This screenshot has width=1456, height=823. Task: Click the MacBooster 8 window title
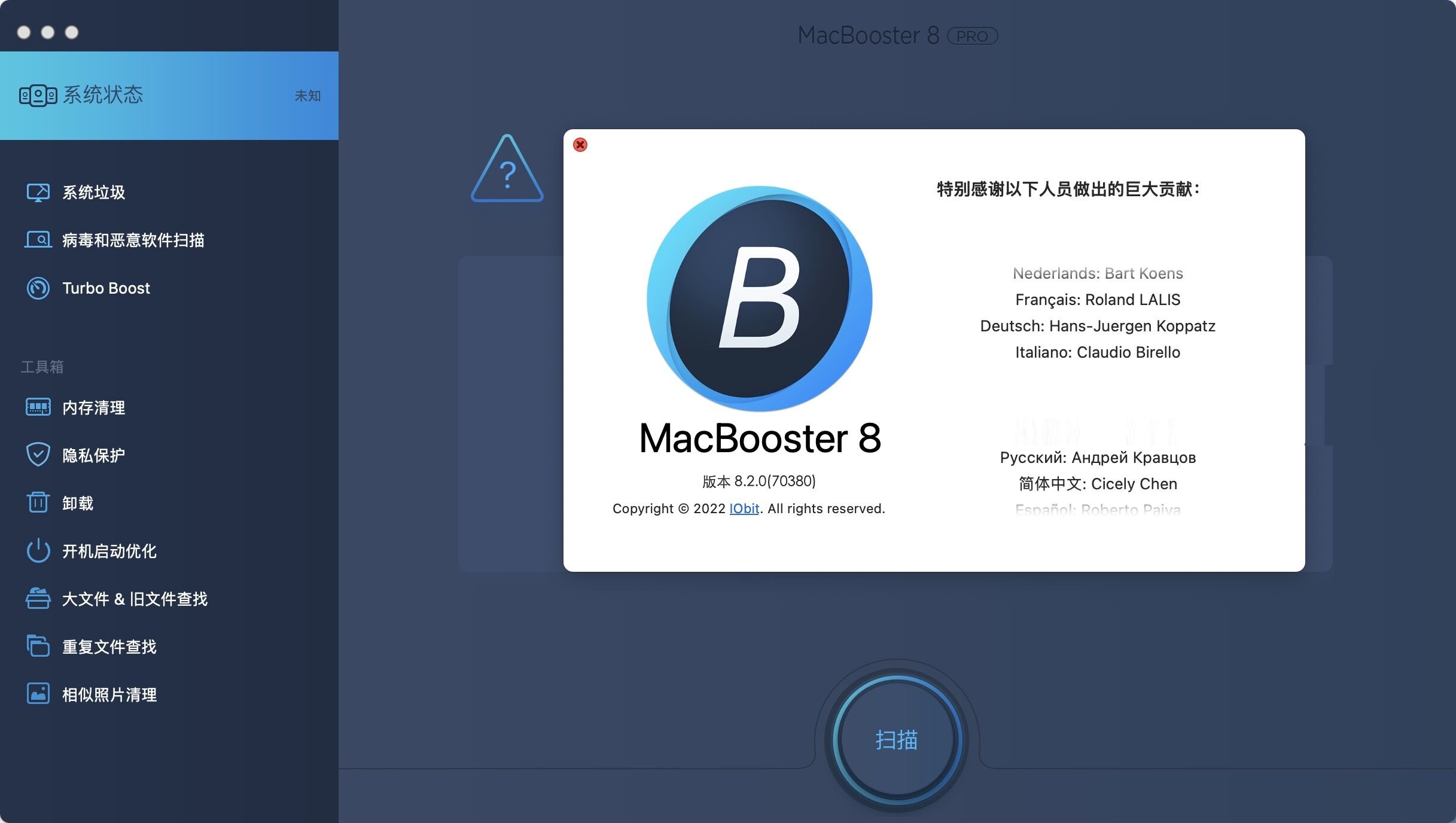(869, 35)
